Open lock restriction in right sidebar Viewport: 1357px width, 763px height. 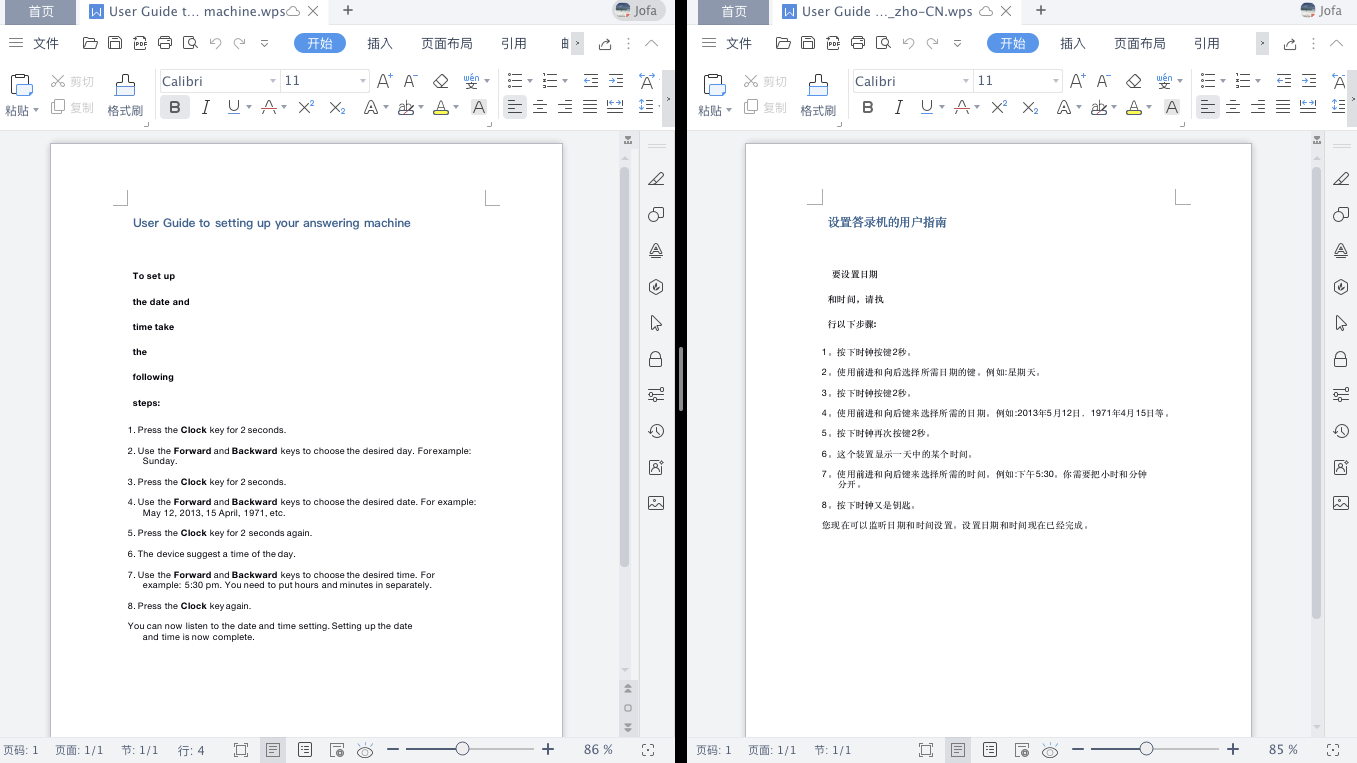click(x=1341, y=359)
